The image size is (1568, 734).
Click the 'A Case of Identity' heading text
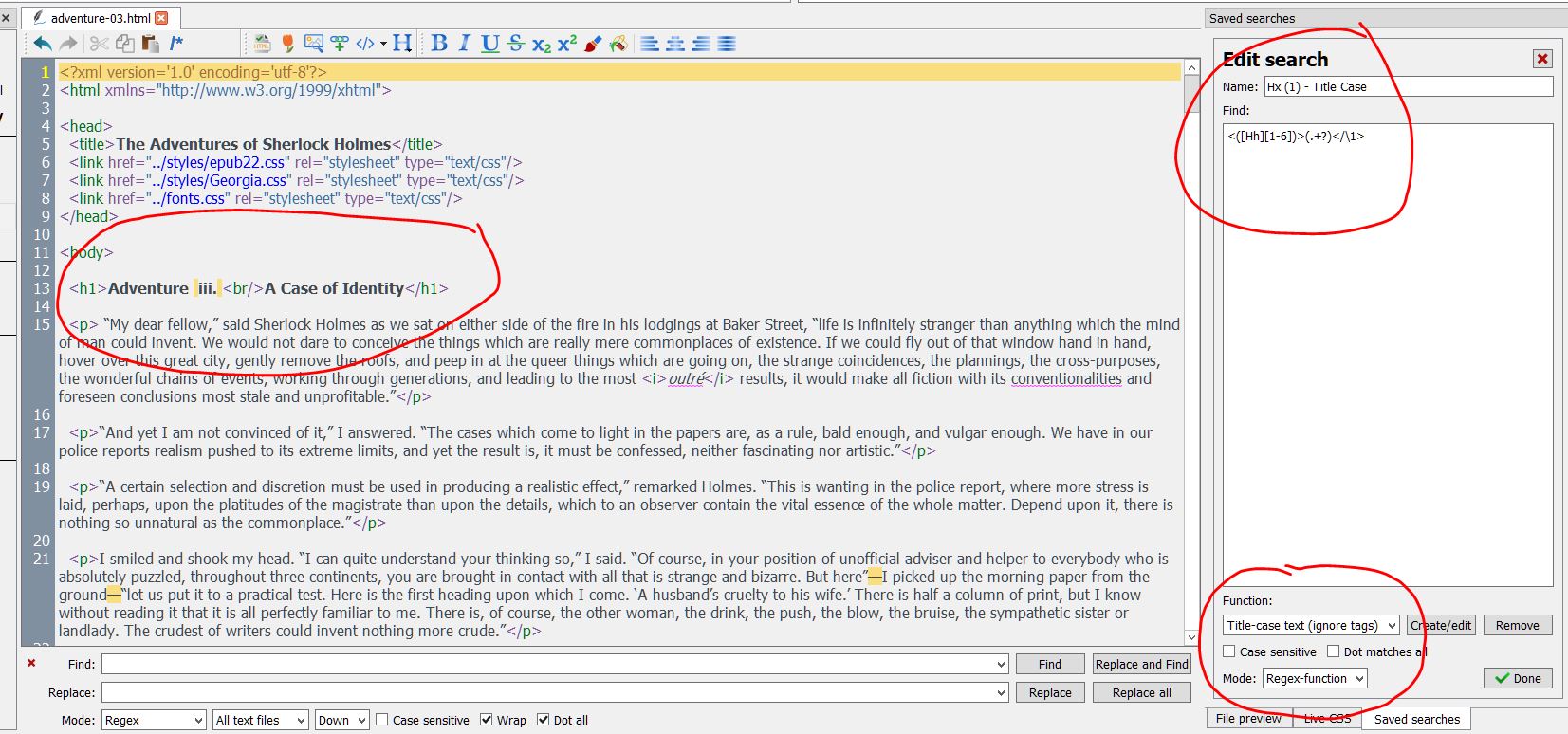tap(334, 288)
